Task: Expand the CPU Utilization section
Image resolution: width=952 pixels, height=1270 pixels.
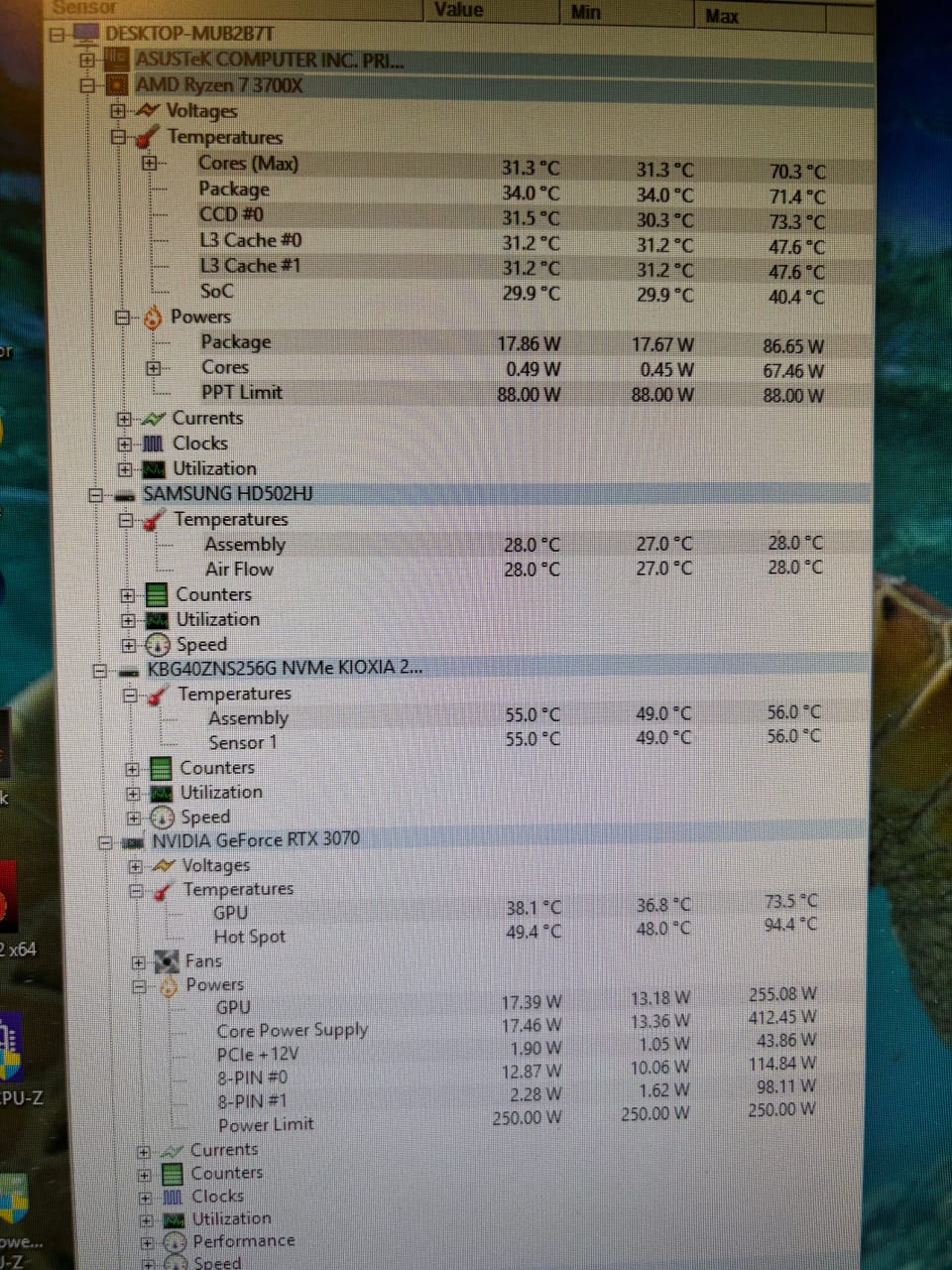Action: point(124,469)
